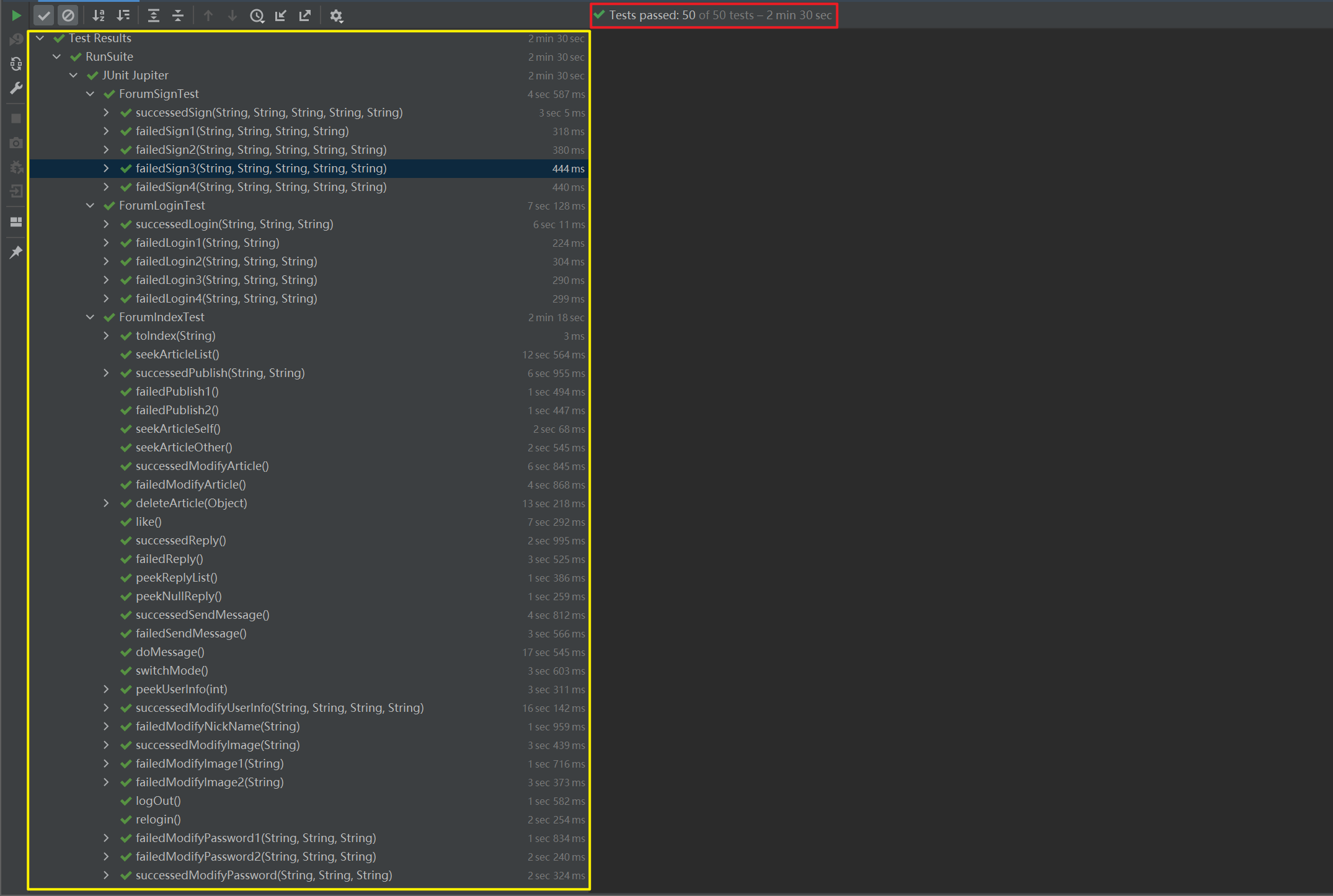Image resolution: width=1333 pixels, height=896 pixels.
Task: Select the logOut() test row
Action: click(x=309, y=801)
